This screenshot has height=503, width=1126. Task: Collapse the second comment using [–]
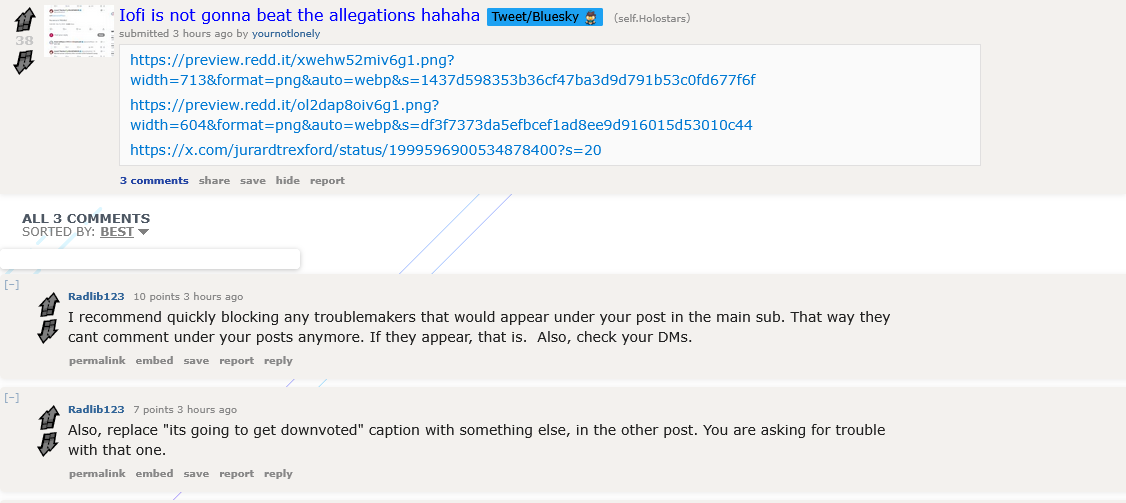pyautogui.click(x=11, y=398)
